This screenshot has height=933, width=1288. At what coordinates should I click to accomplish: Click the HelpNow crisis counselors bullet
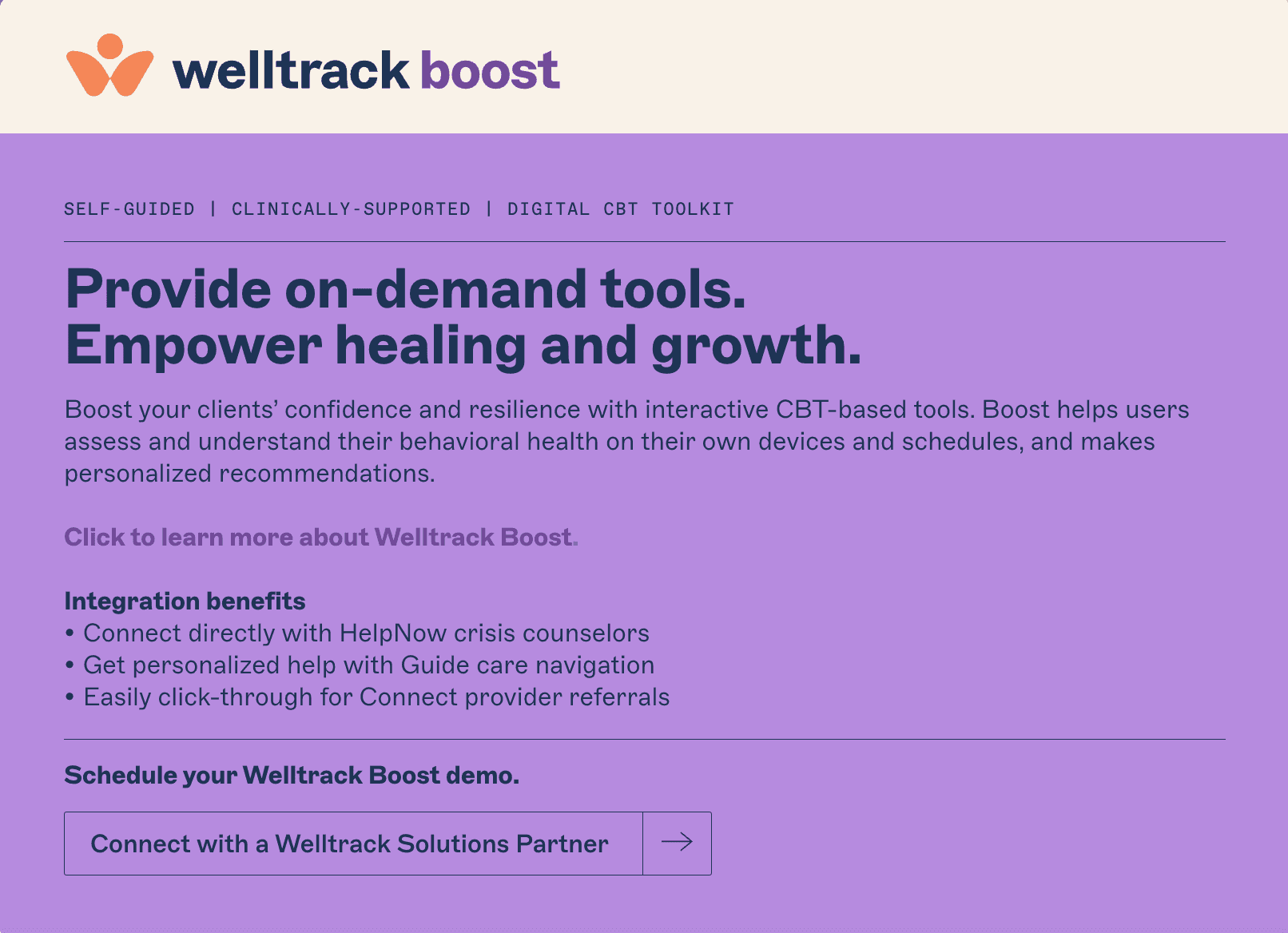[x=366, y=633]
